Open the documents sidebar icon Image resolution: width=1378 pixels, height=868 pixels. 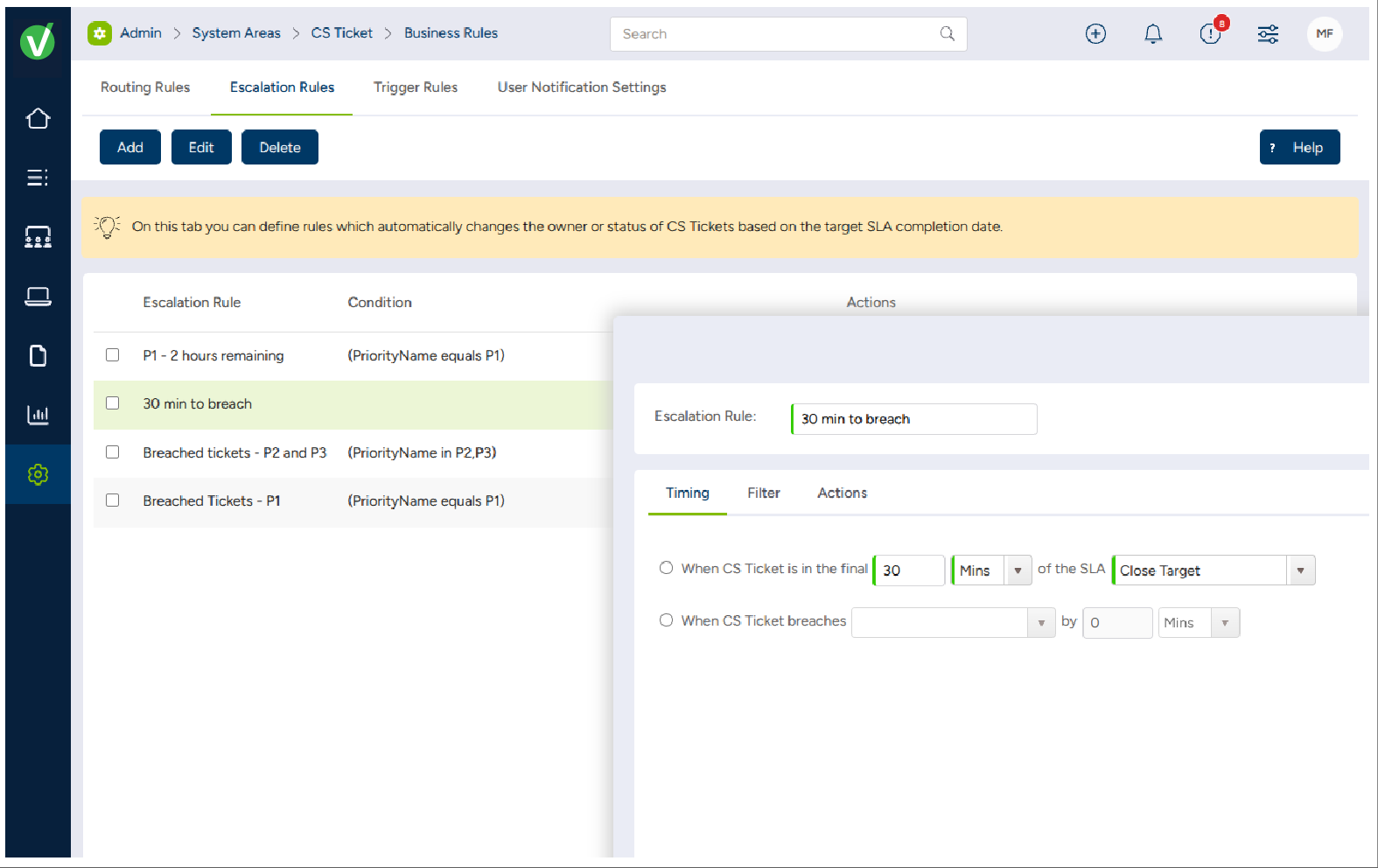pos(38,355)
